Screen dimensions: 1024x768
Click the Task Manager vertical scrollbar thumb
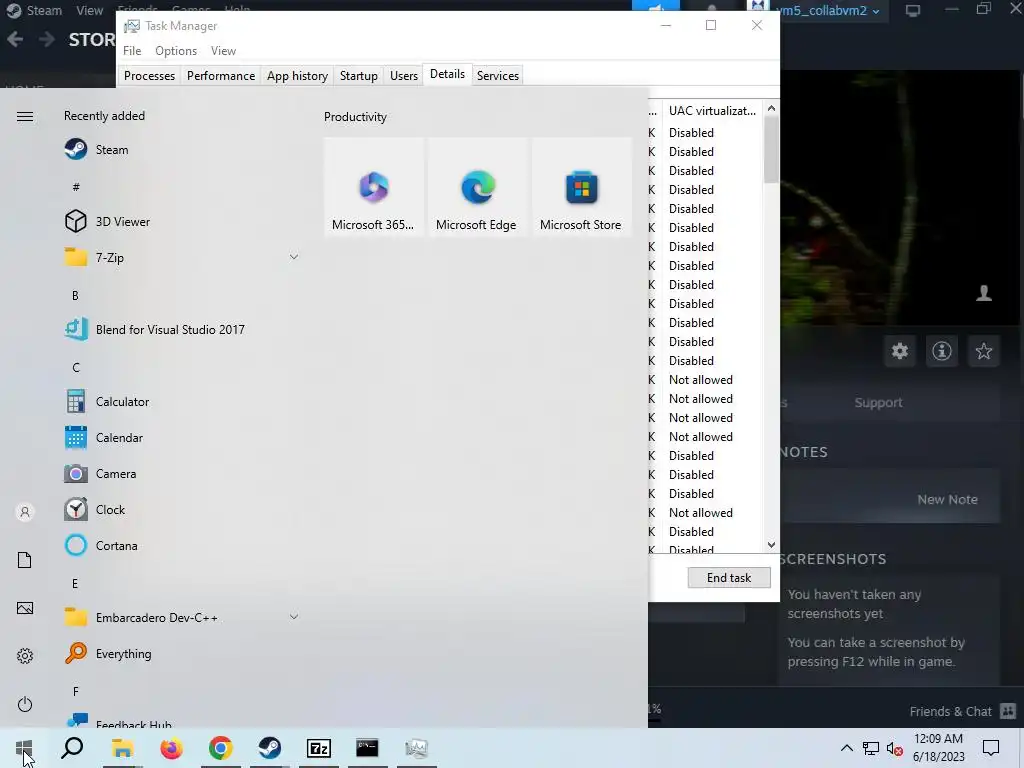[x=771, y=150]
